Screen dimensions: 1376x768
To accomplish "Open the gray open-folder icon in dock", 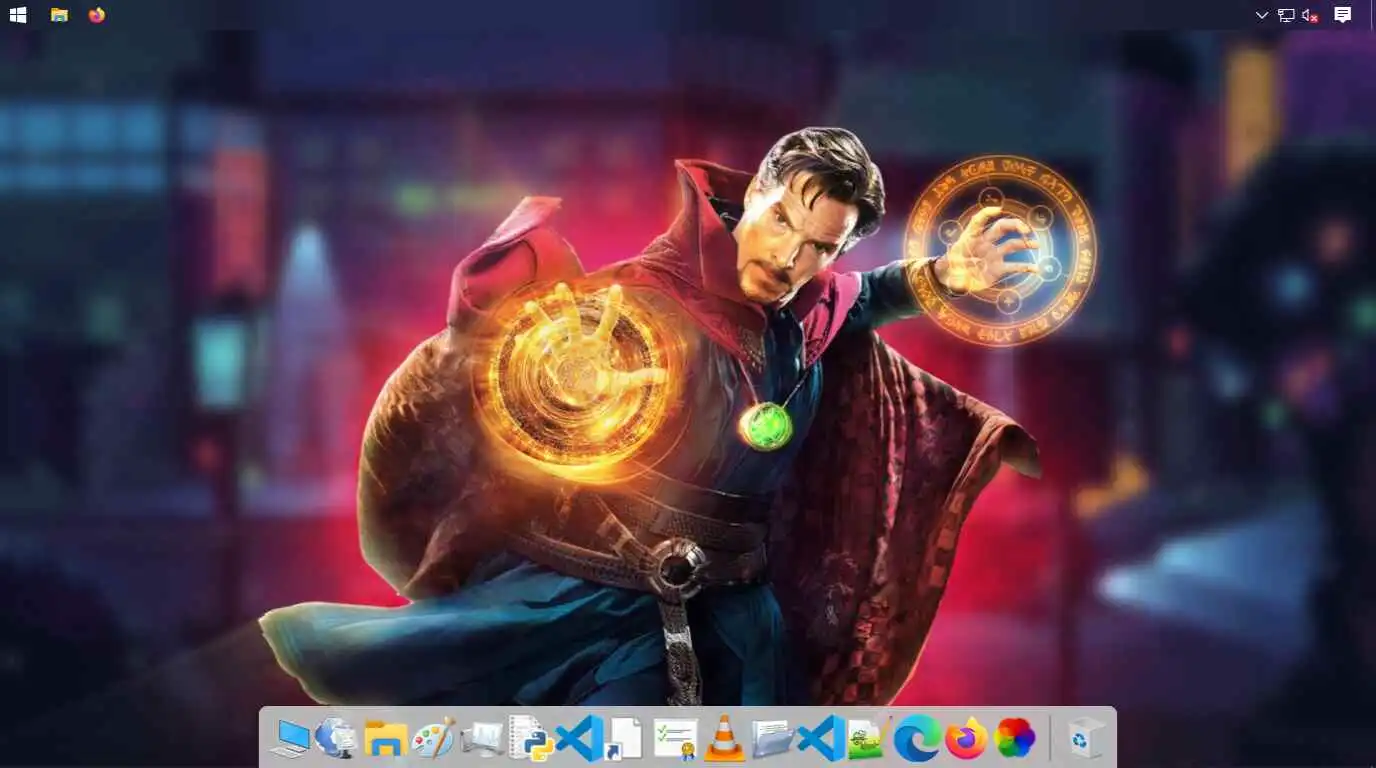I will 773,739.
